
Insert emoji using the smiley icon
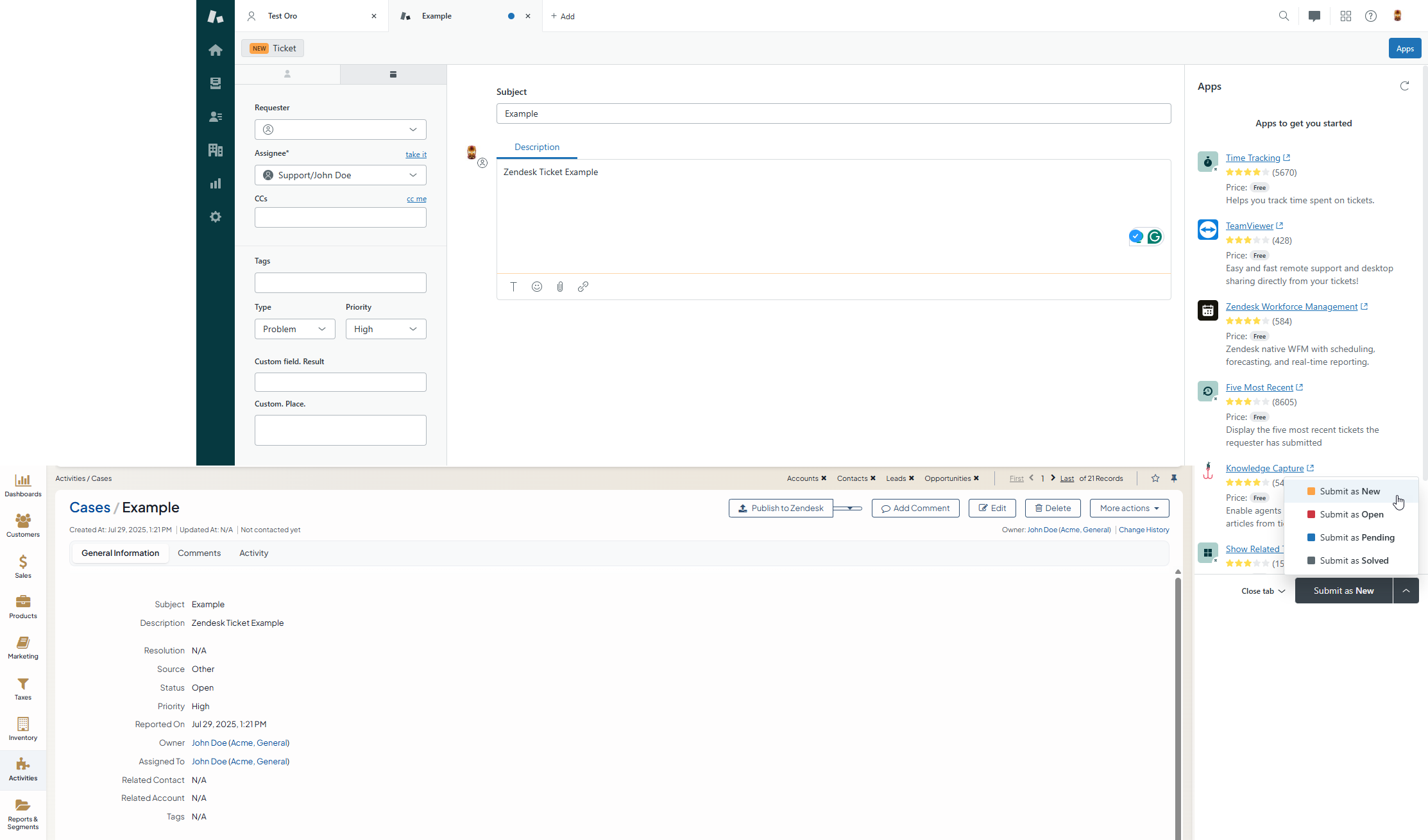pyautogui.click(x=537, y=287)
